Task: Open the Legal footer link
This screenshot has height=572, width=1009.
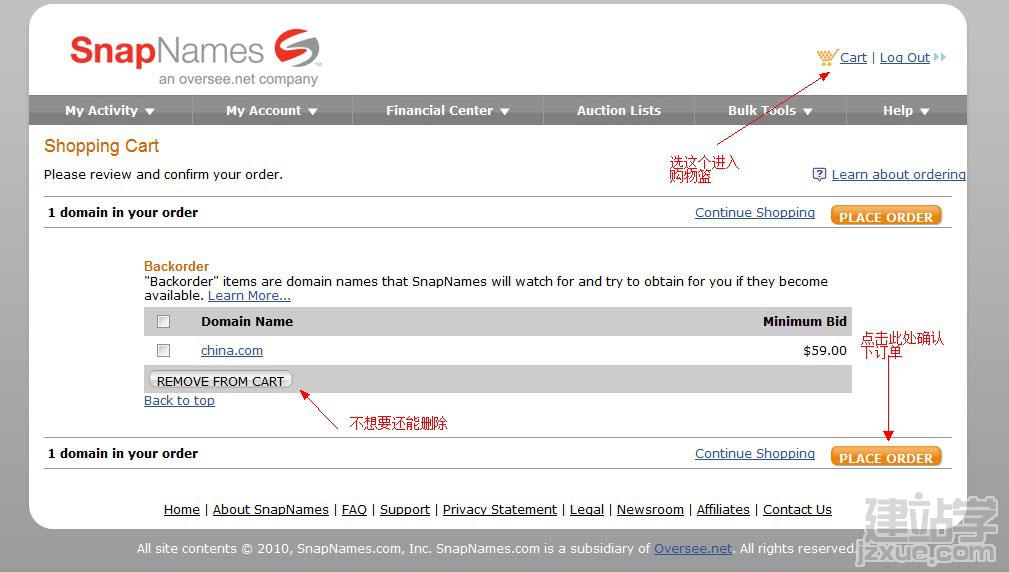Action: (587, 510)
